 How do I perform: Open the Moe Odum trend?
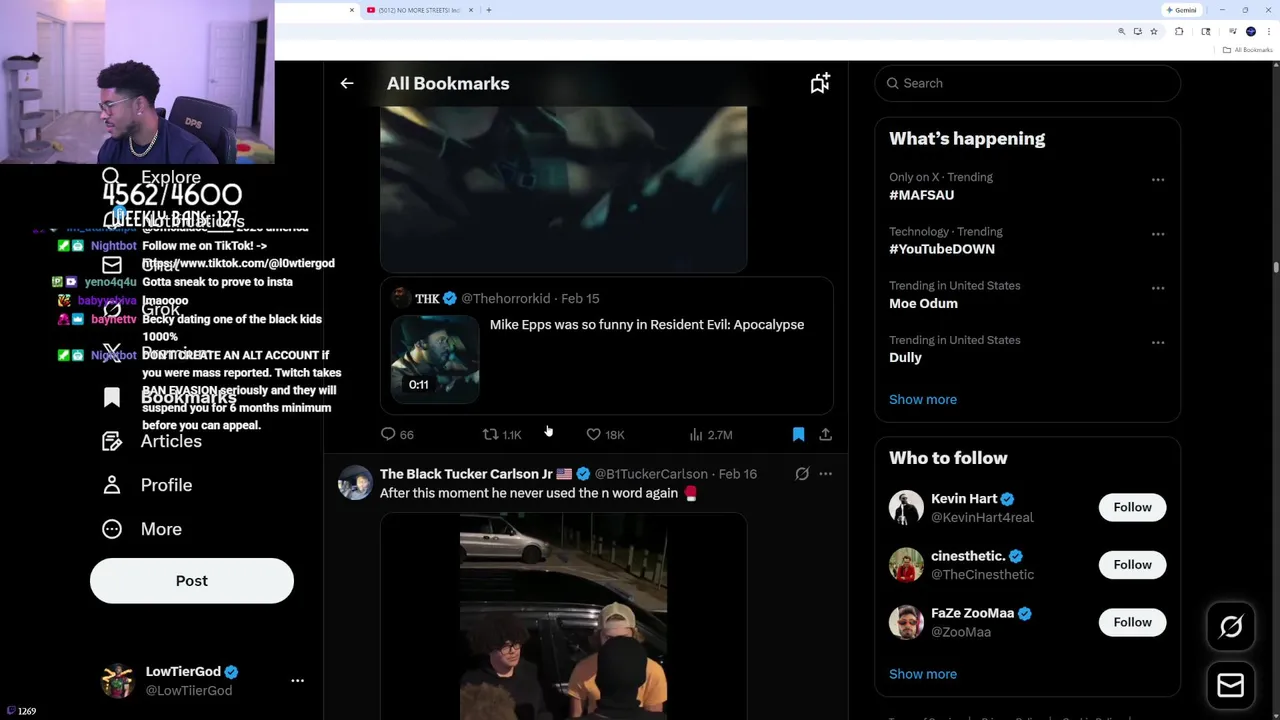(923, 303)
